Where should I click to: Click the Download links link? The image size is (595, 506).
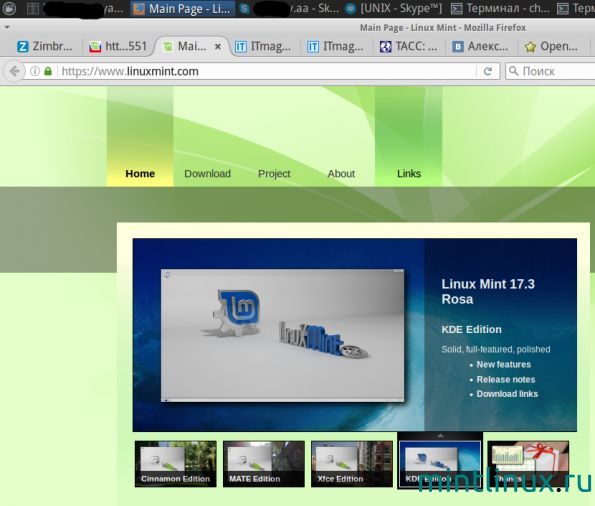507,394
